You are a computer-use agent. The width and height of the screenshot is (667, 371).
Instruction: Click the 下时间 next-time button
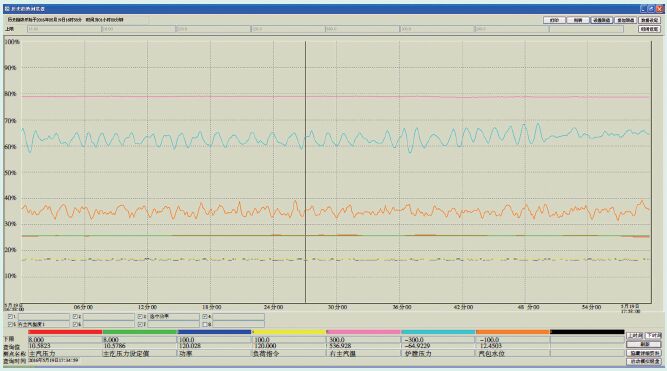[x=654, y=336]
